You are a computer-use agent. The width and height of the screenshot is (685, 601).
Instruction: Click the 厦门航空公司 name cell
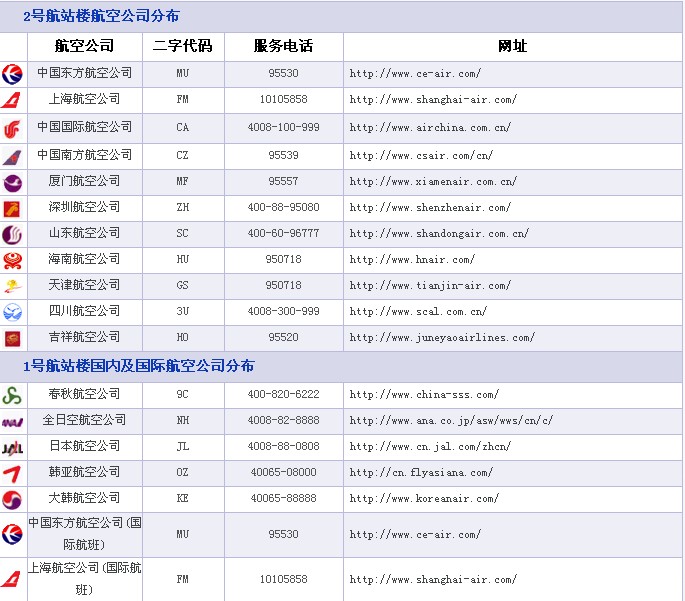[84, 181]
